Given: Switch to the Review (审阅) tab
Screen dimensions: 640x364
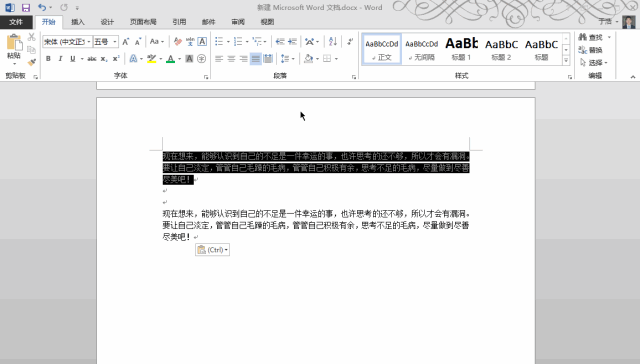Looking at the screenshot, I should coord(238,22).
